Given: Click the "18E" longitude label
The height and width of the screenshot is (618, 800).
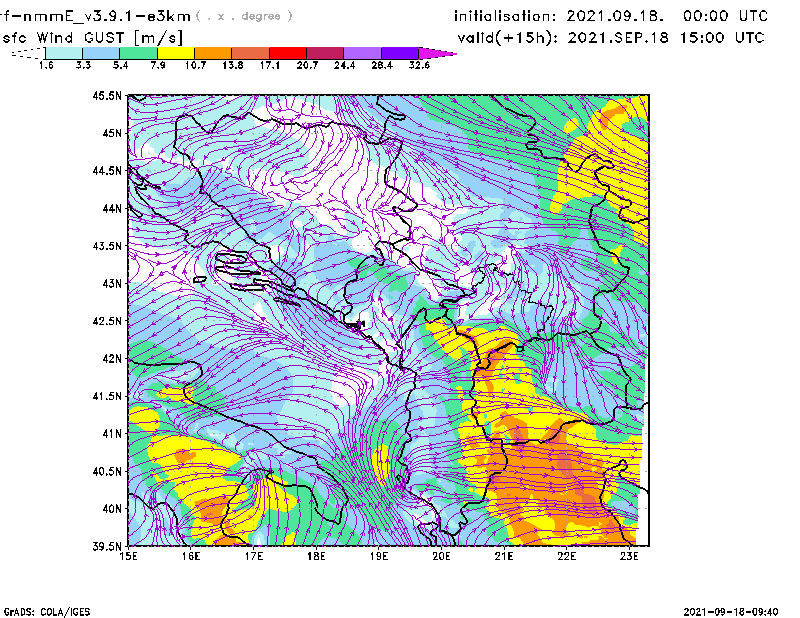Looking at the screenshot, I should click(x=316, y=556).
